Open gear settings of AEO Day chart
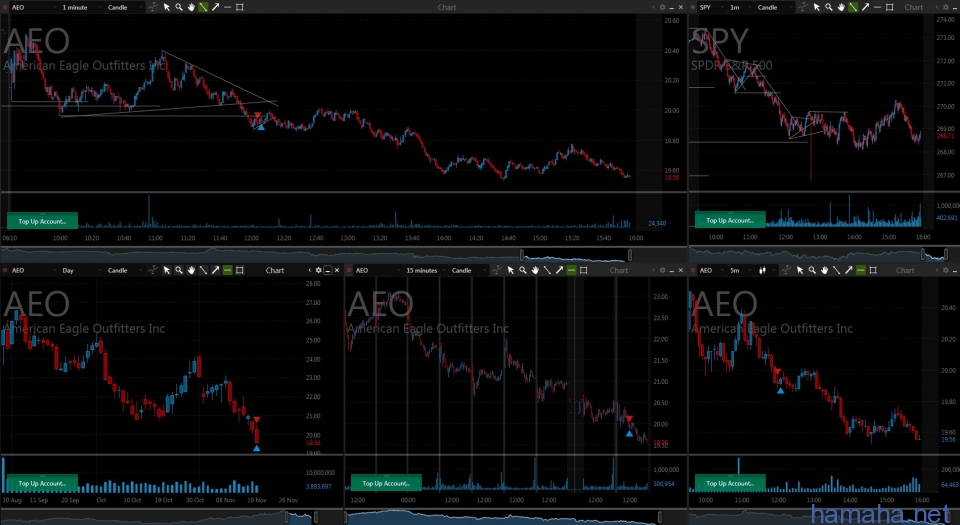 click(x=318, y=270)
